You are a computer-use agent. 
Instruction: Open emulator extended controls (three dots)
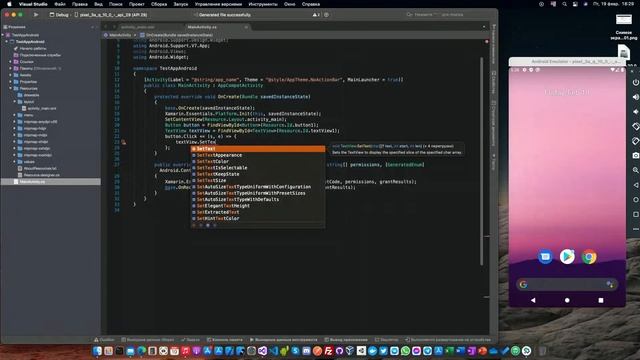[636, 229]
